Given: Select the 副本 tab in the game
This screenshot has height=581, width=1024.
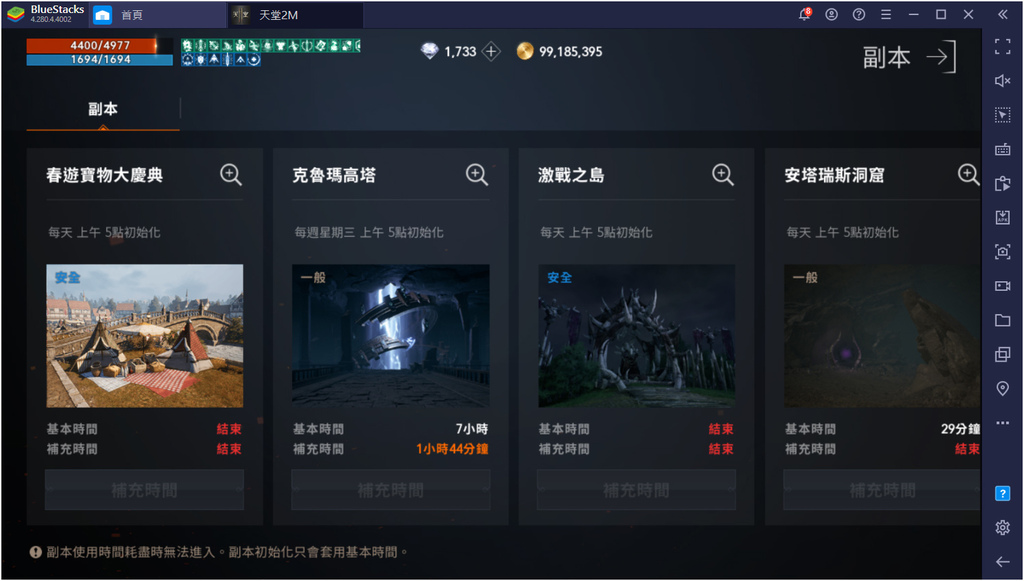Looking at the screenshot, I should point(103,109).
